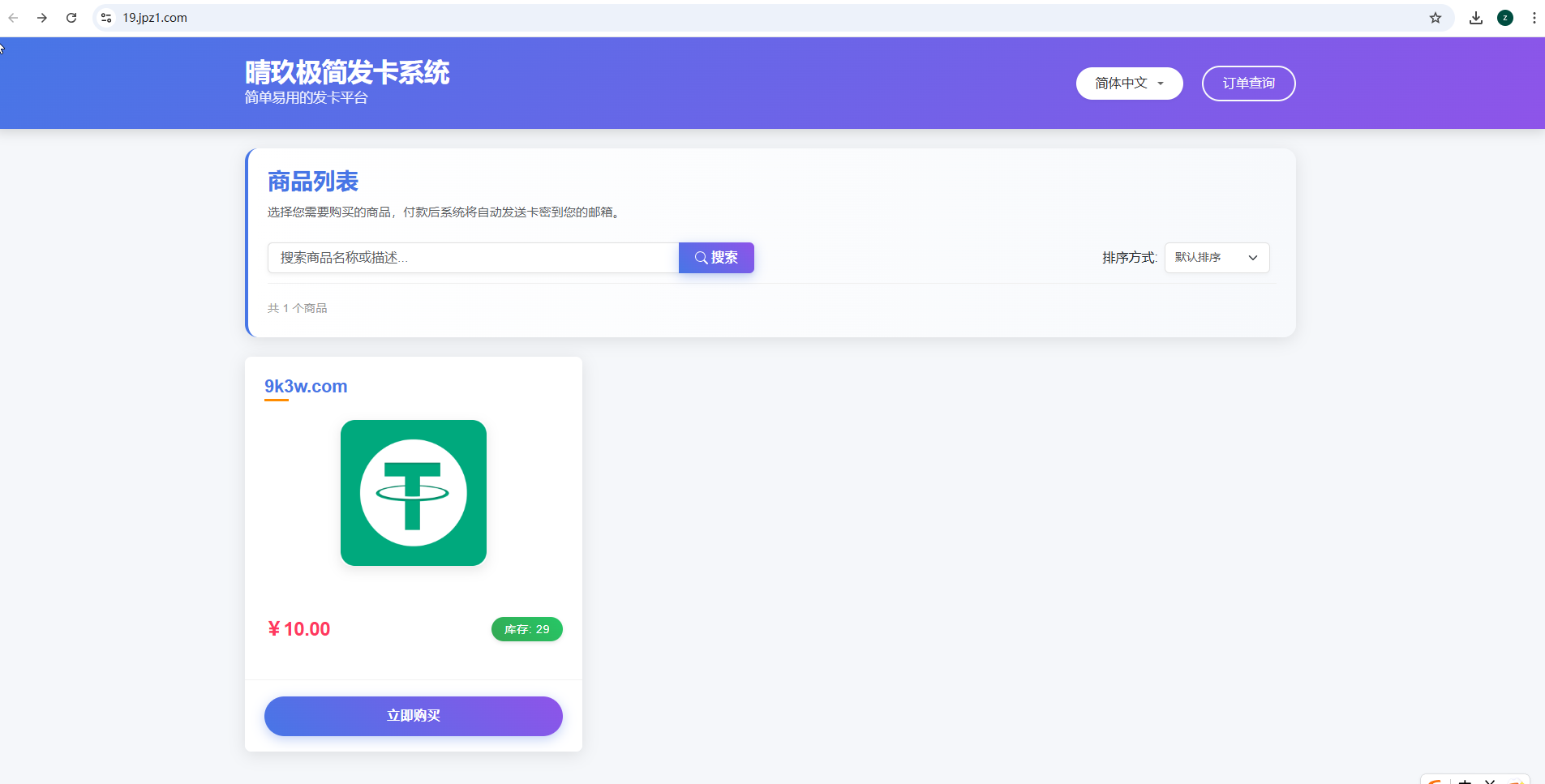View site information icon in address bar
The height and width of the screenshot is (784, 1545).
(x=106, y=18)
